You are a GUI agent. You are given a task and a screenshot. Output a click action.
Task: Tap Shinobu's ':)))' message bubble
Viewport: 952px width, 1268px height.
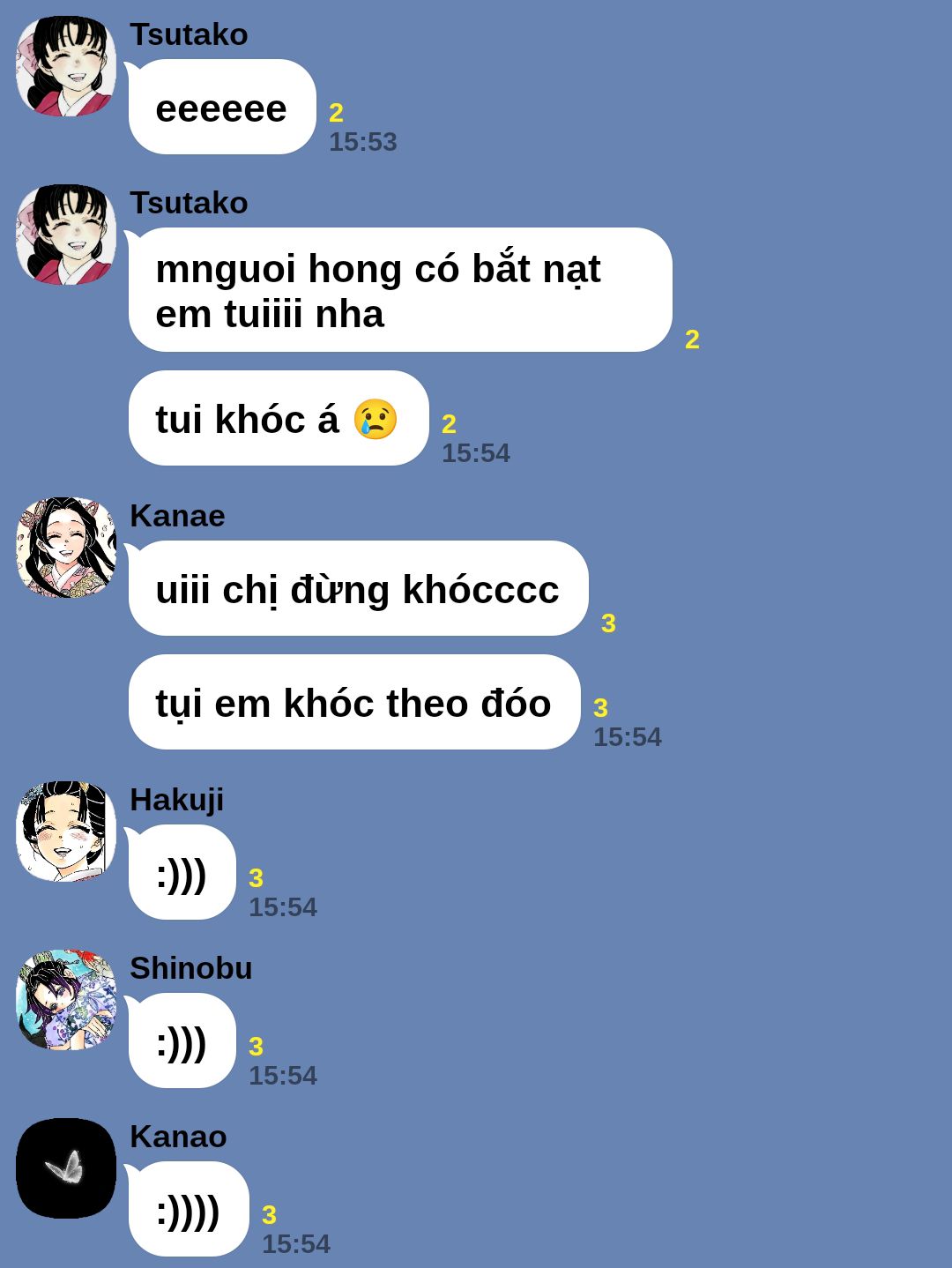coord(182,1041)
